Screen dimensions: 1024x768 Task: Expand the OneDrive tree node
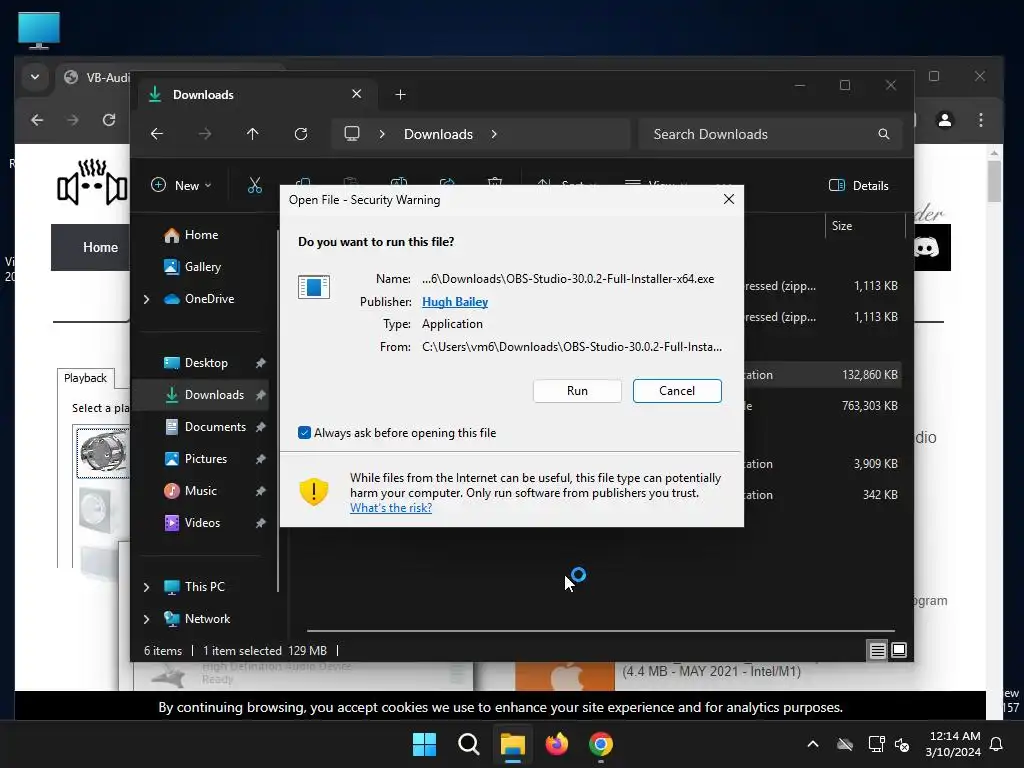coord(146,299)
